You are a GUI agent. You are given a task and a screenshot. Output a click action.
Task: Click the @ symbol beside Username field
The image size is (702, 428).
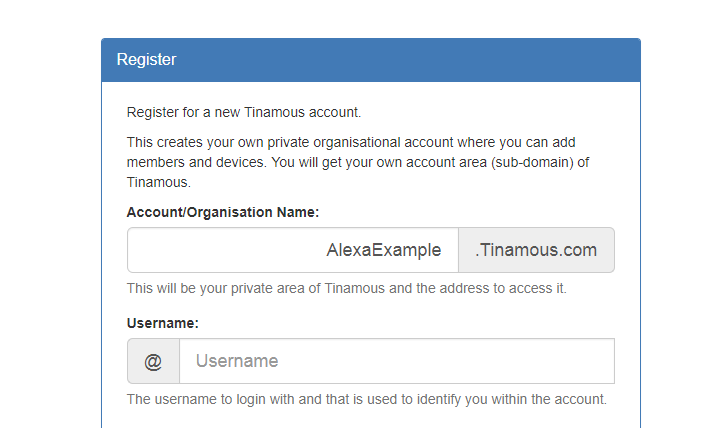pyautogui.click(x=153, y=361)
